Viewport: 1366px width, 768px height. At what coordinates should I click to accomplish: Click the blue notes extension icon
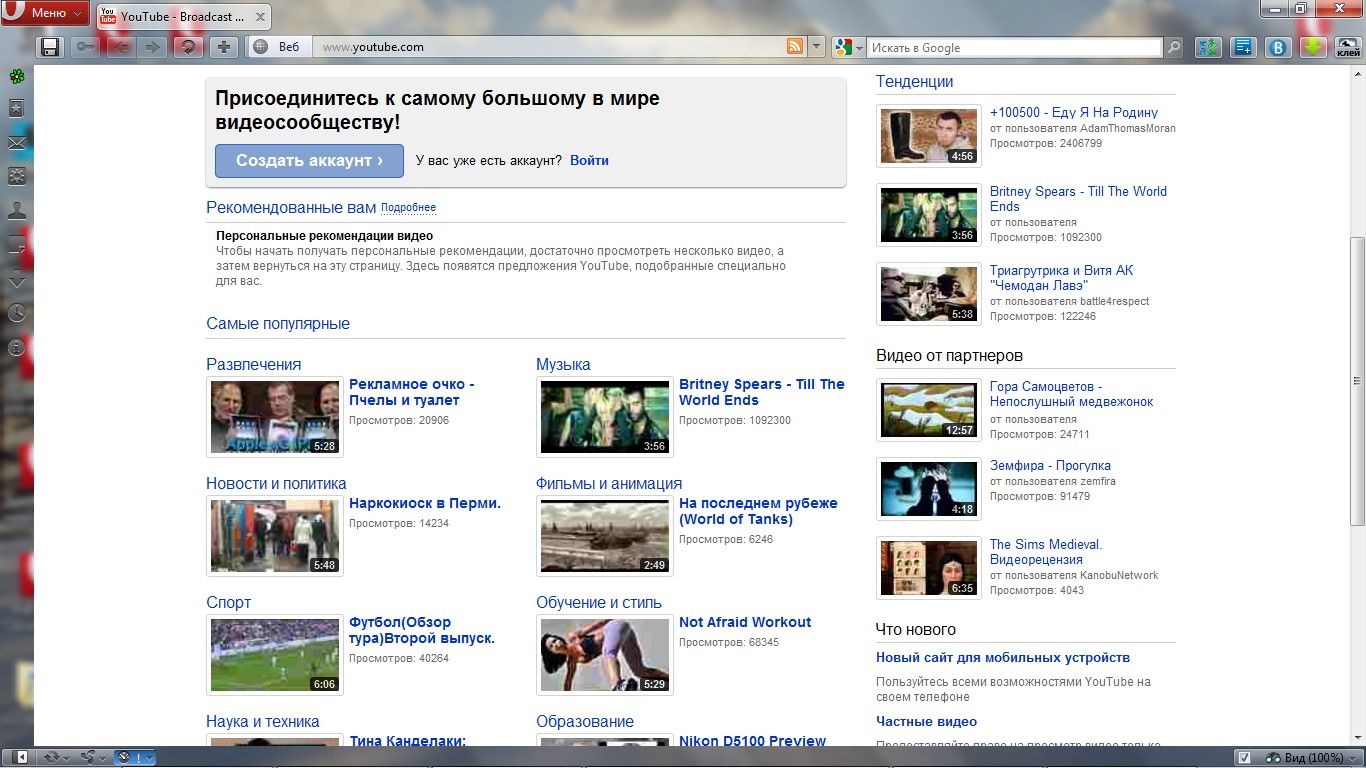click(1243, 47)
